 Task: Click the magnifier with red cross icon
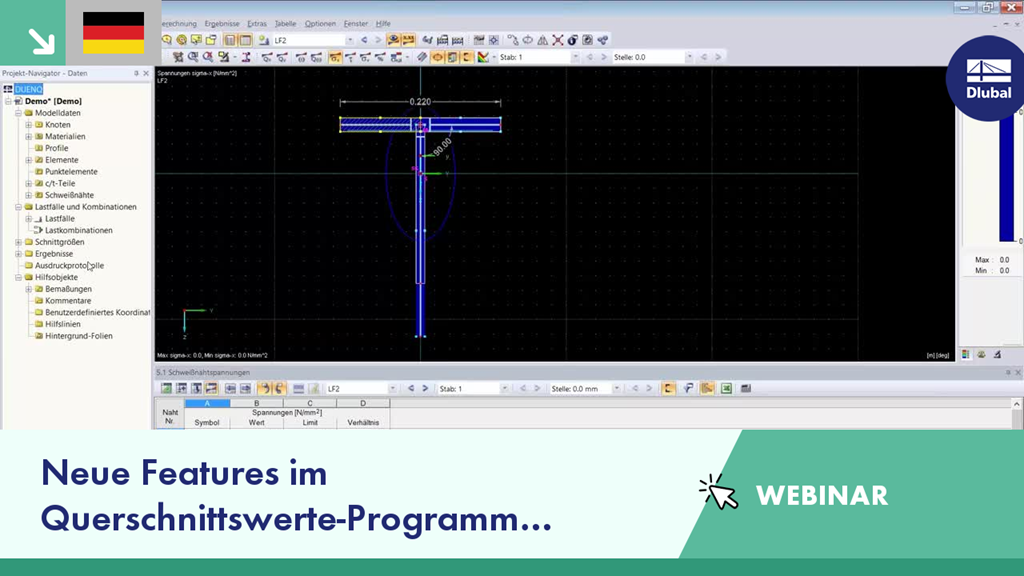208,57
